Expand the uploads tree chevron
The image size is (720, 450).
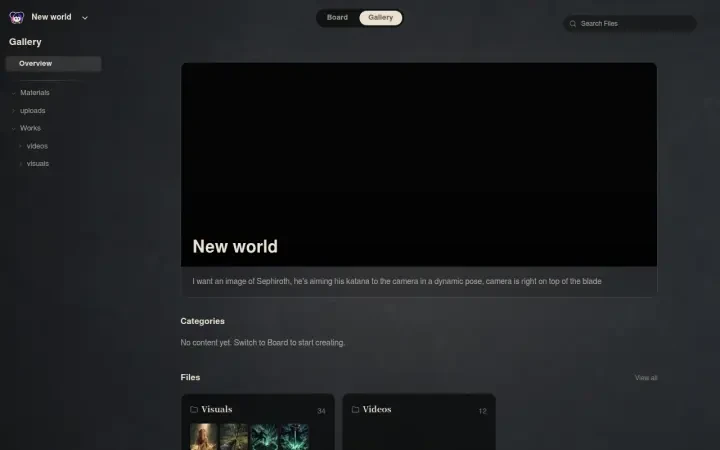click(x=13, y=111)
